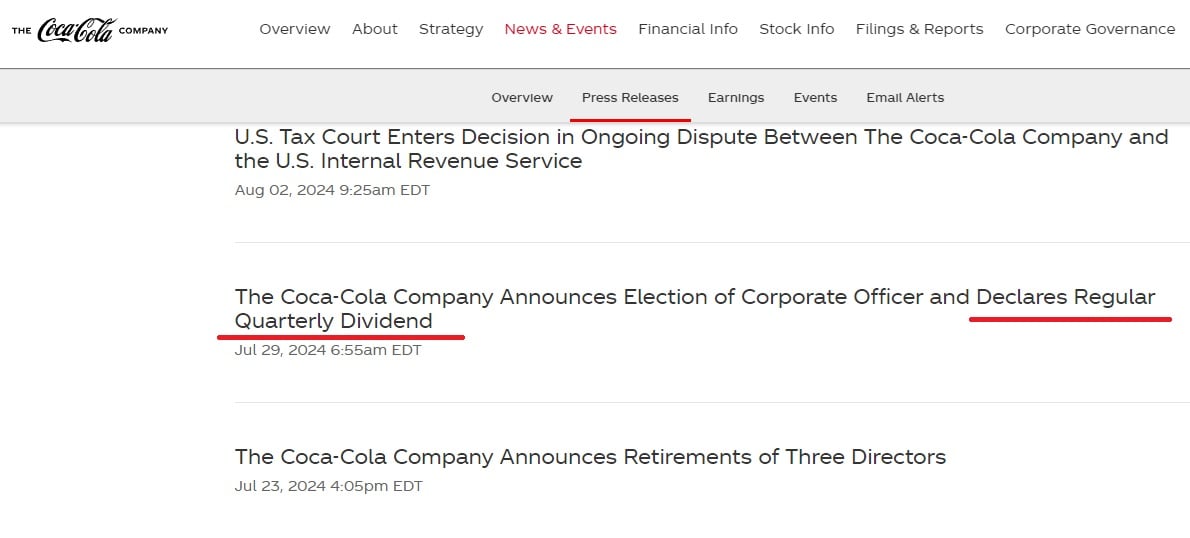Click the Jul 29, 2024 timestamp
Image resolution: width=1190 pixels, height=538 pixels.
pyautogui.click(x=328, y=350)
